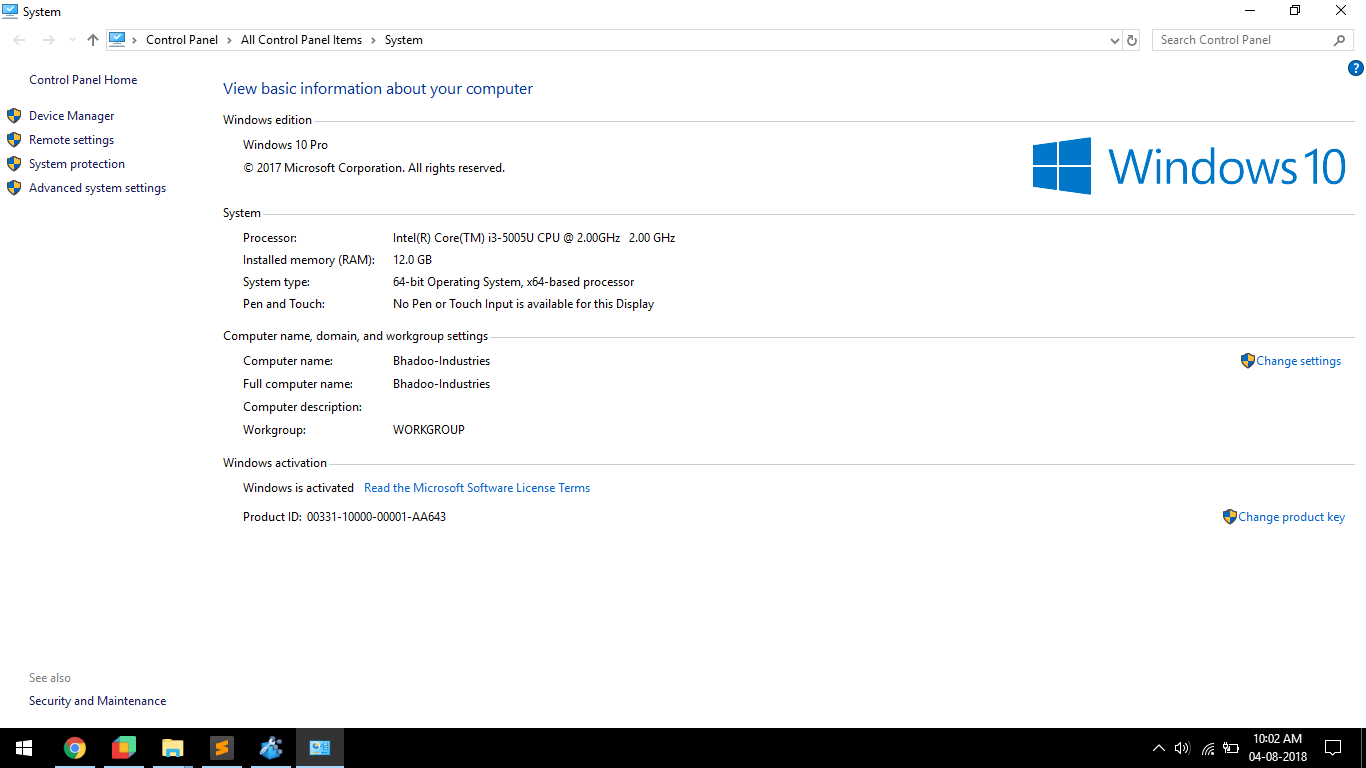
Task: Open File Explorer from the taskbar
Action: point(173,748)
